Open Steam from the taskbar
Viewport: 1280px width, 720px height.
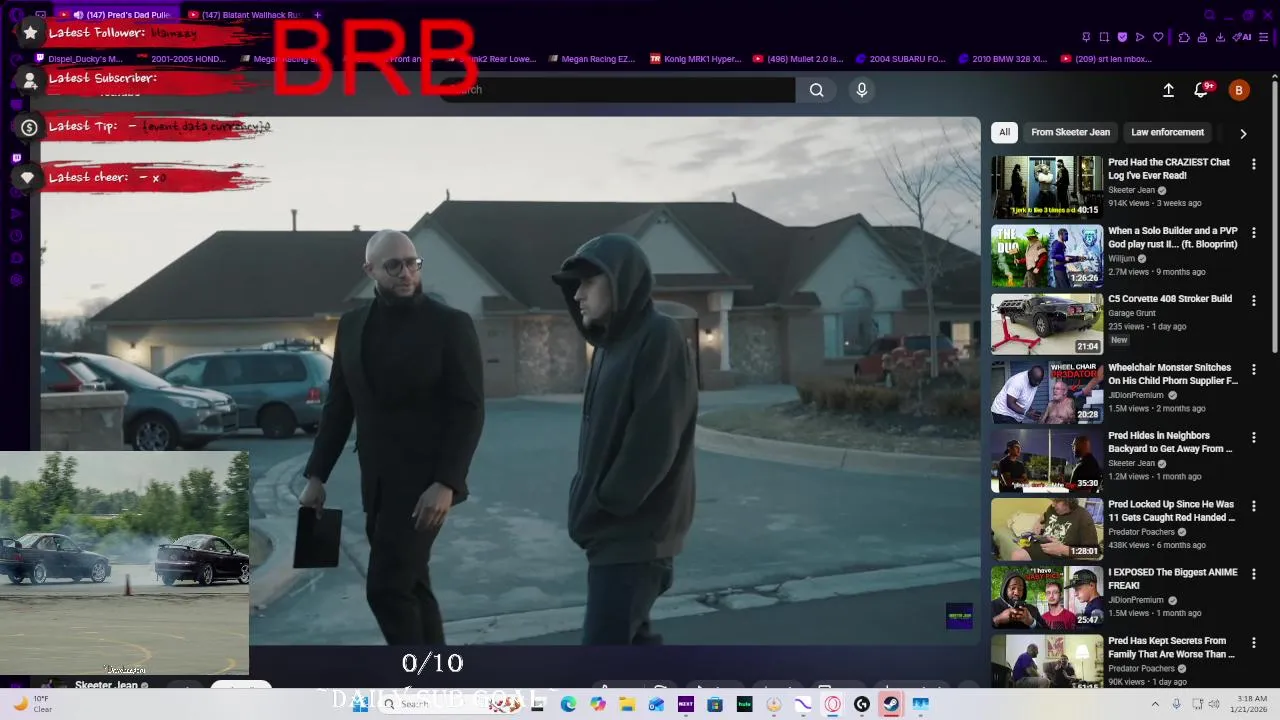[890, 704]
